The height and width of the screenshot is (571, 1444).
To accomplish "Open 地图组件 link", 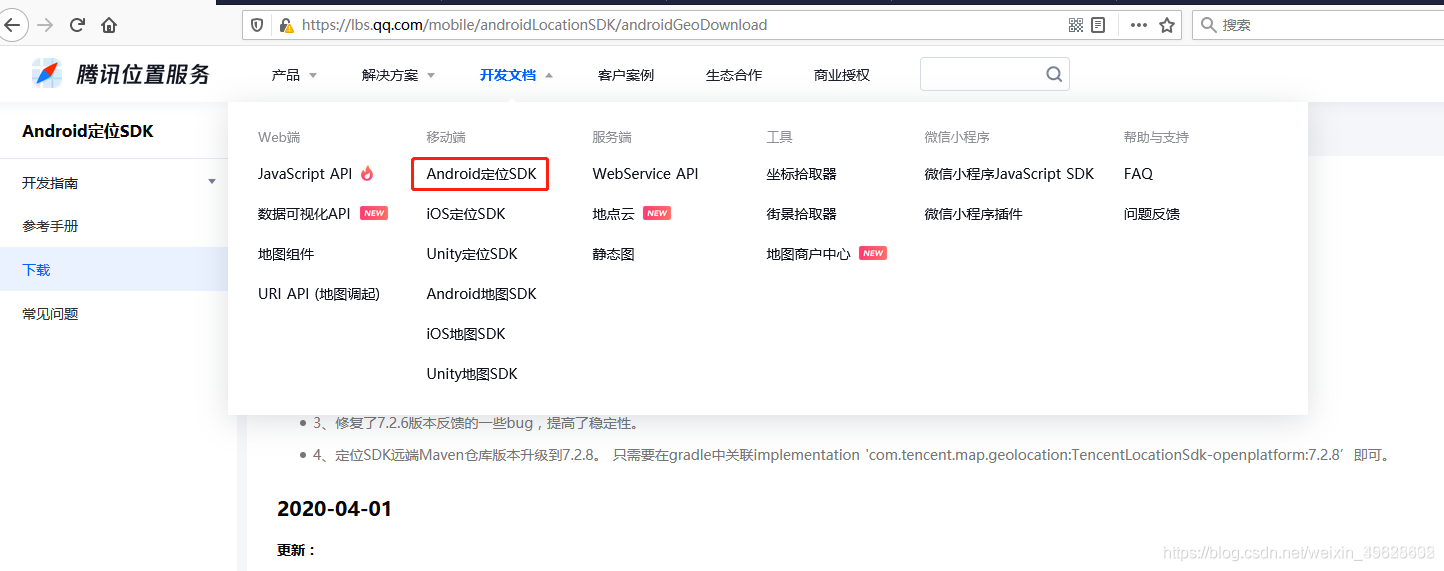I will point(286,254).
